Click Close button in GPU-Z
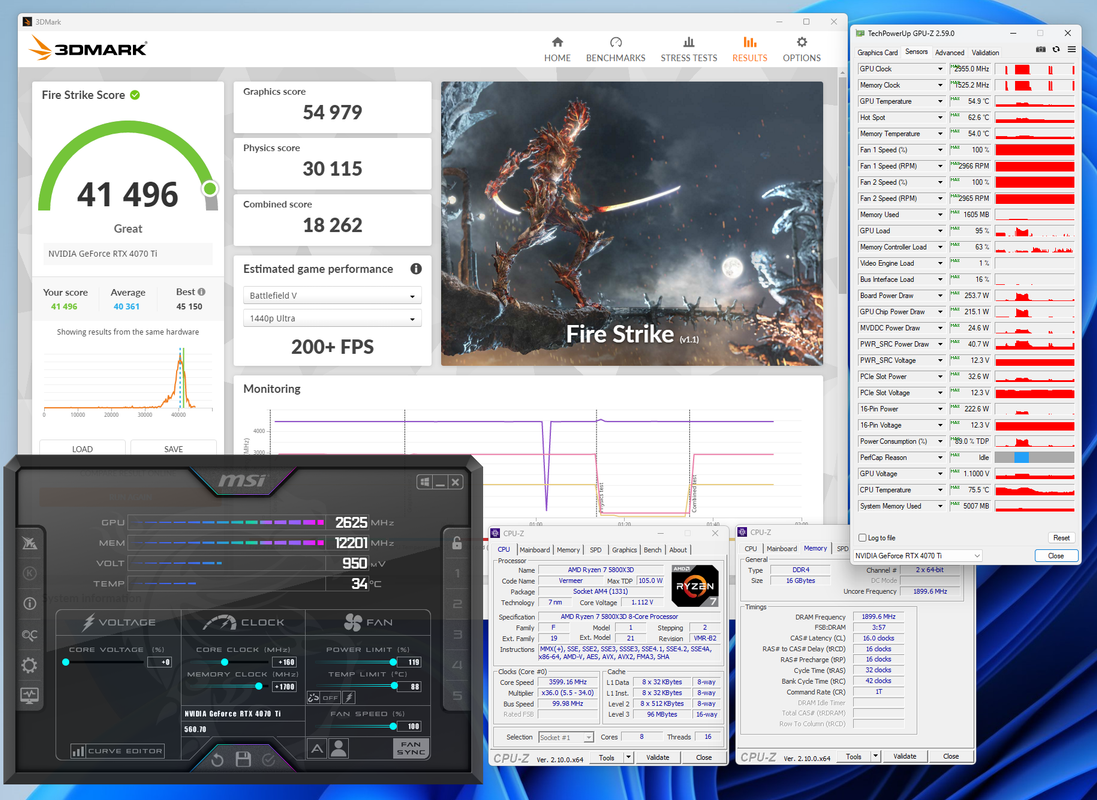Viewport: 1097px width, 800px height. pyautogui.click(x=1056, y=556)
